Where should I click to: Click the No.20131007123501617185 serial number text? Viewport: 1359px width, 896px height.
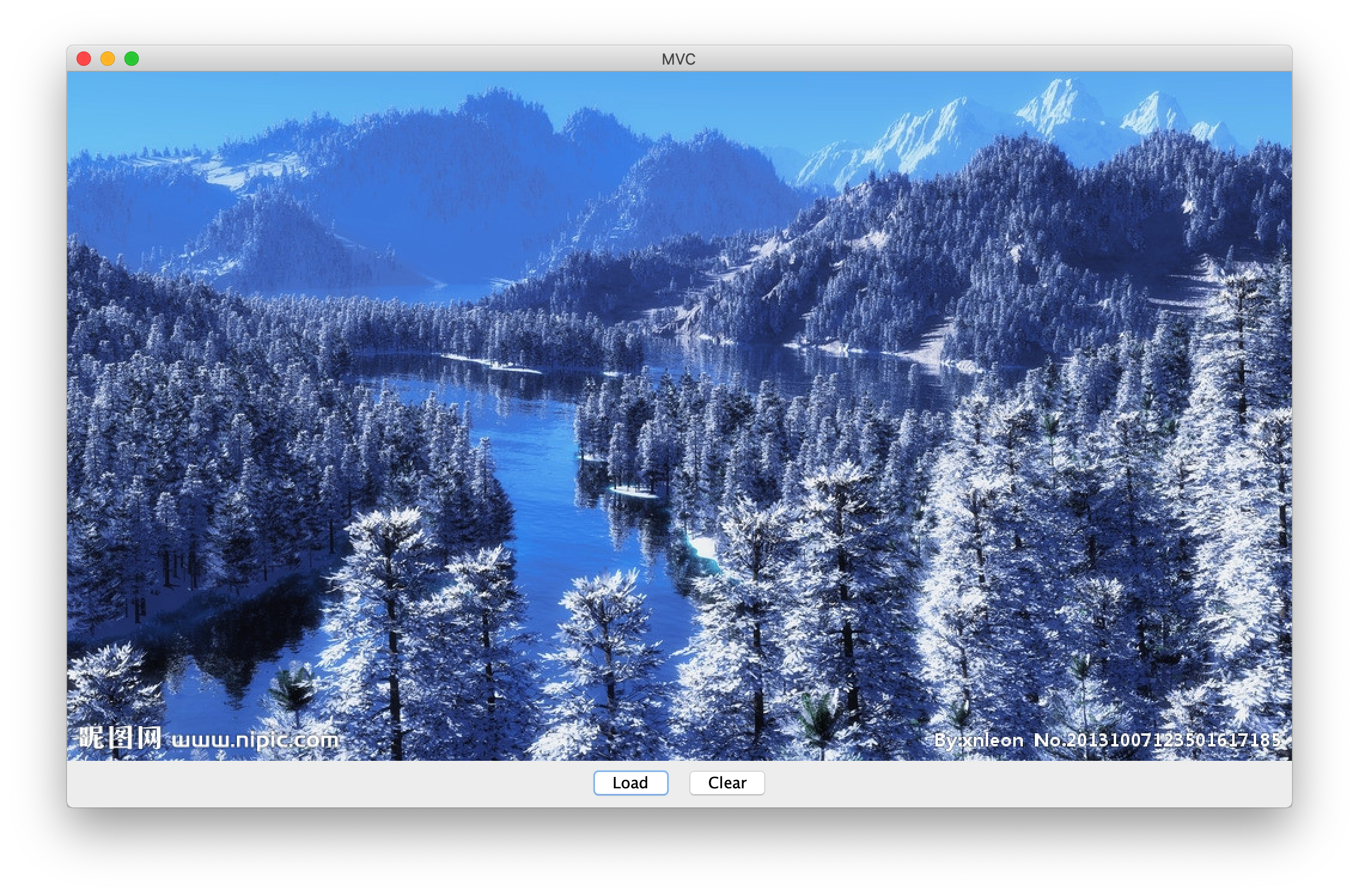click(x=1157, y=740)
